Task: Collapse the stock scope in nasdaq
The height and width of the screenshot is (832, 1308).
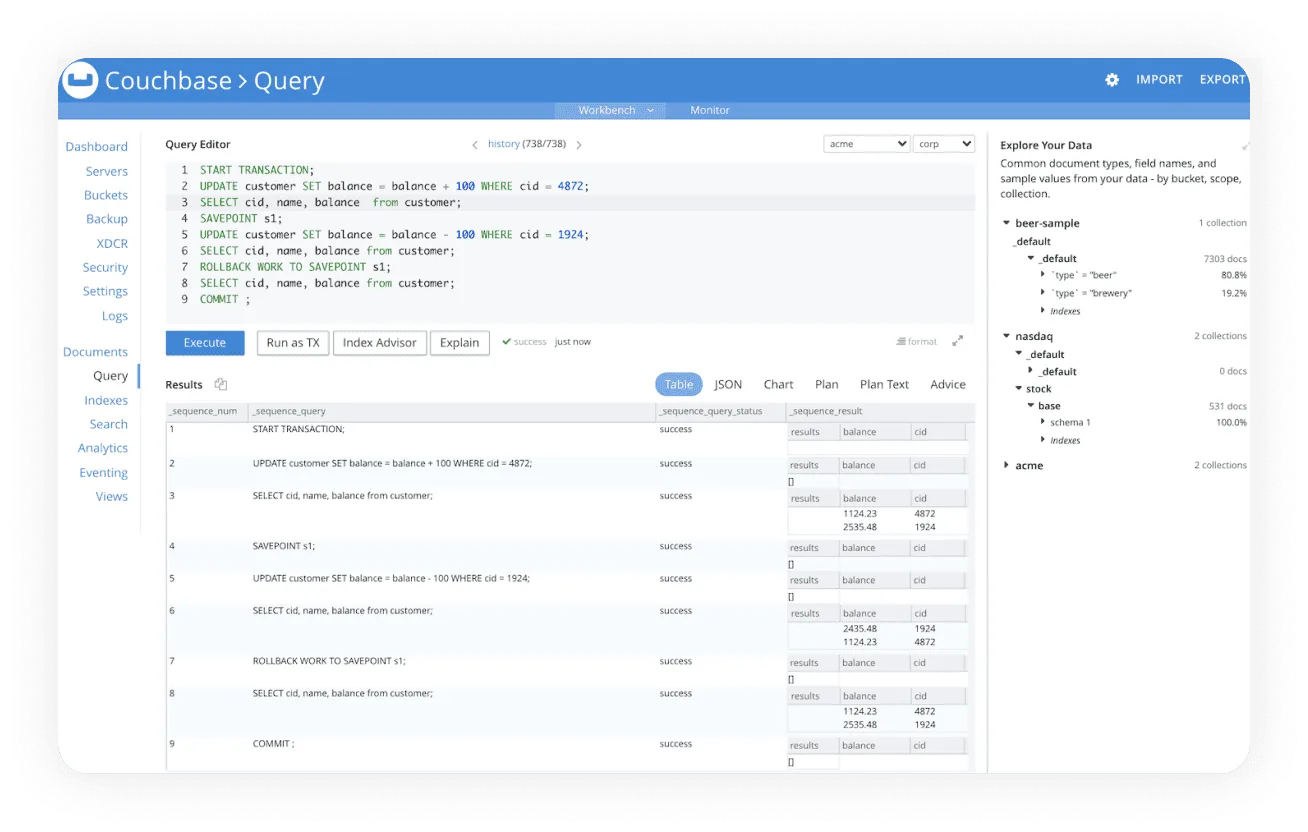Action: click(x=1019, y=389)
